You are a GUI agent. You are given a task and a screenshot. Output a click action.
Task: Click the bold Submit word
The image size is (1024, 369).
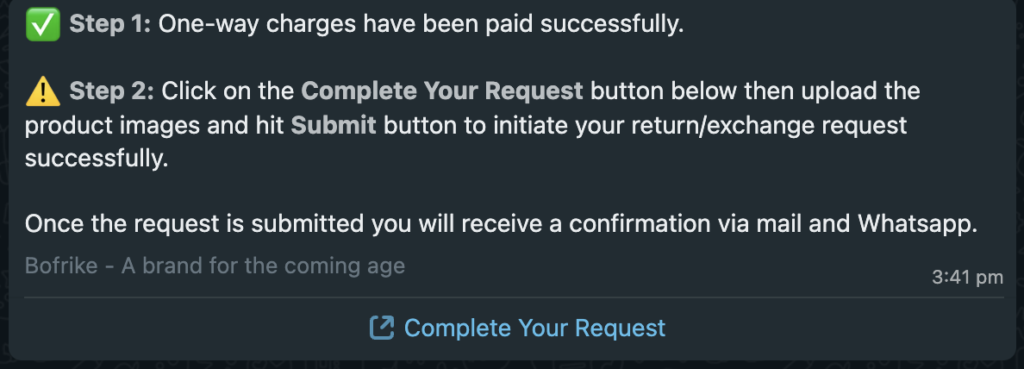[x=334, y=124]
